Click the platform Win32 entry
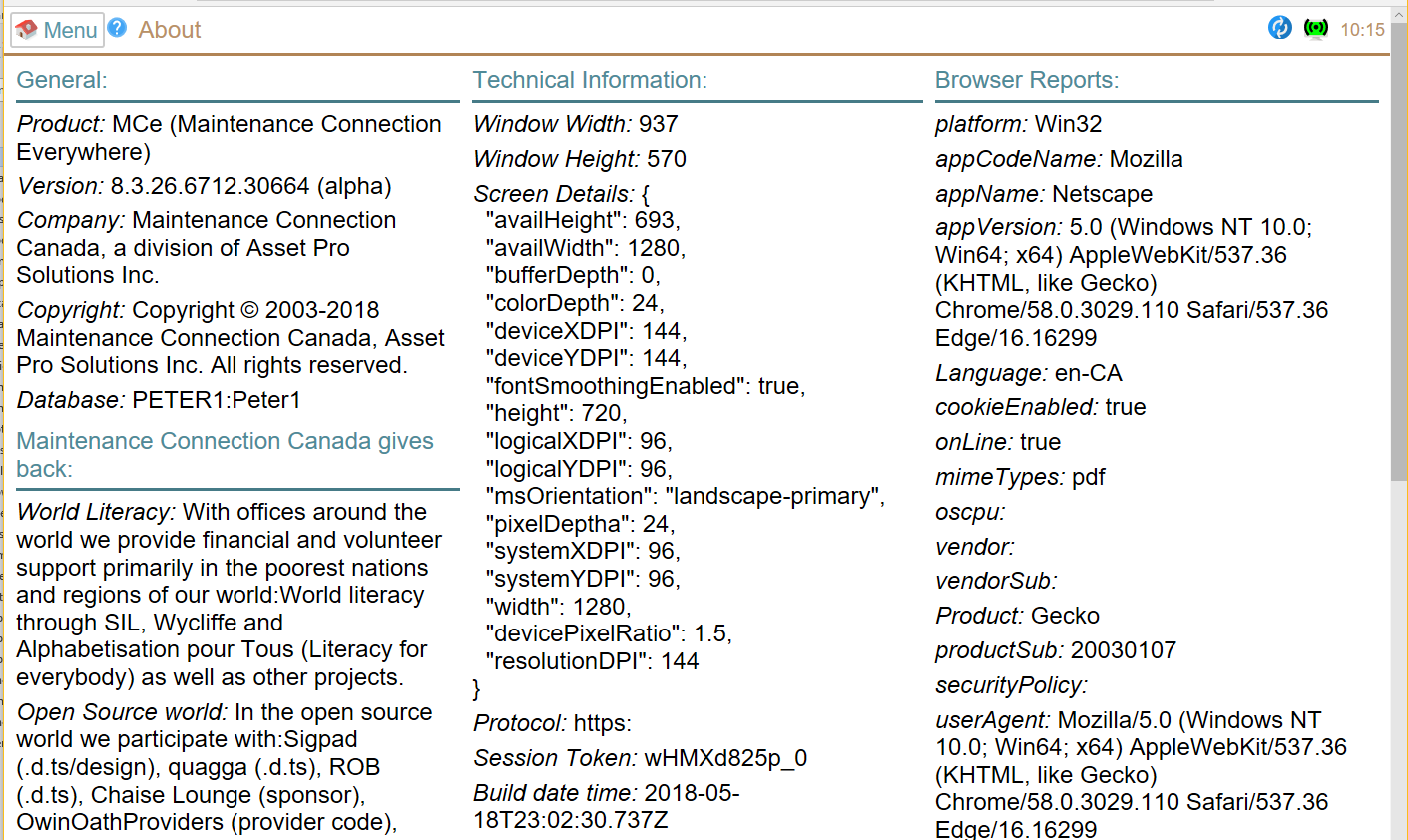Viewport: 1408px width, 840px height. (x=1019, y=124)
